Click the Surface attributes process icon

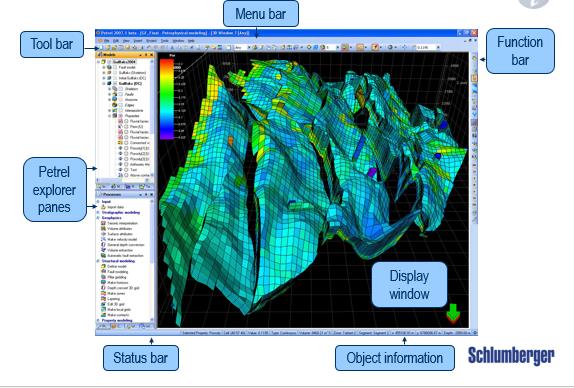point(104,234)
